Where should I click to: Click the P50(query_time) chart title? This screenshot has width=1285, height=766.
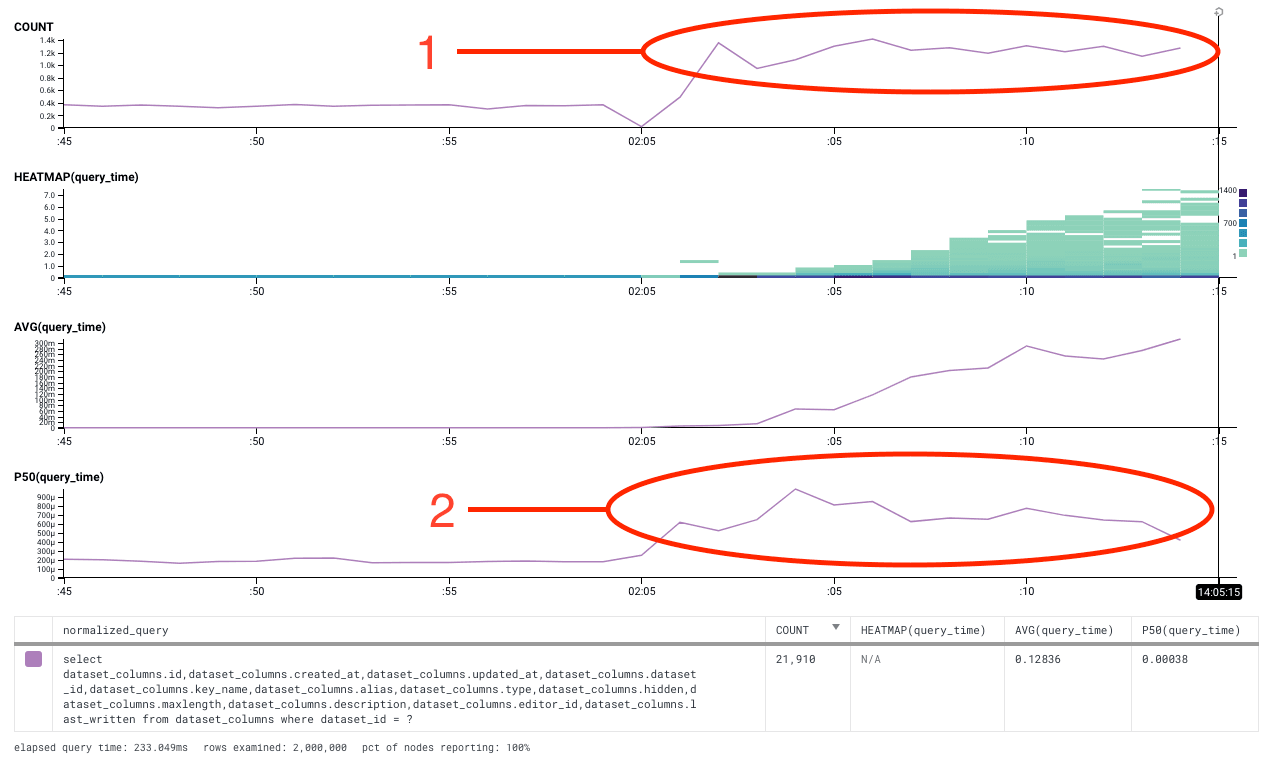coord(57,477)
